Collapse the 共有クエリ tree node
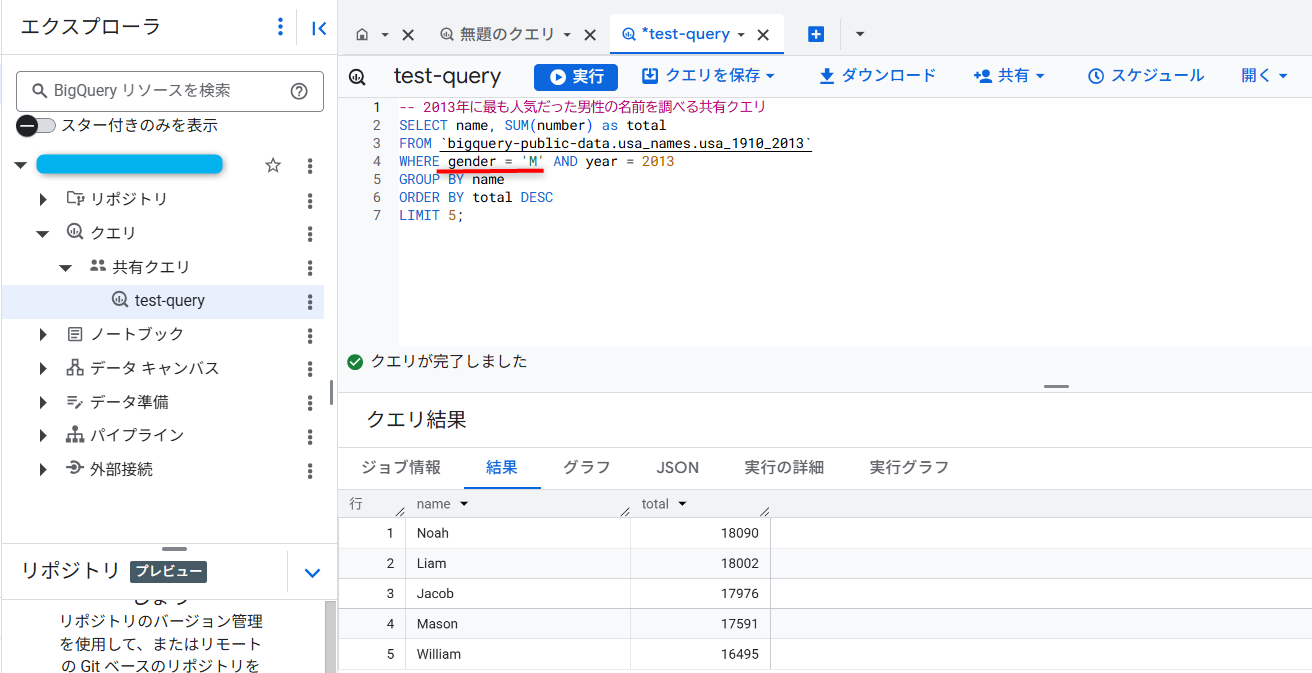 65,268
